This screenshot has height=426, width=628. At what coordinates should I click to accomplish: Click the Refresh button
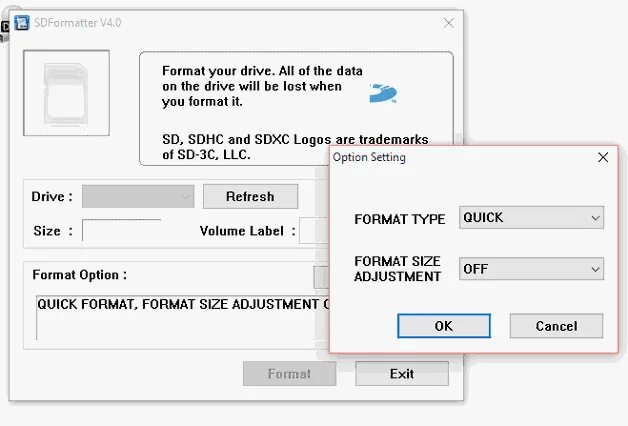(250, 196)
